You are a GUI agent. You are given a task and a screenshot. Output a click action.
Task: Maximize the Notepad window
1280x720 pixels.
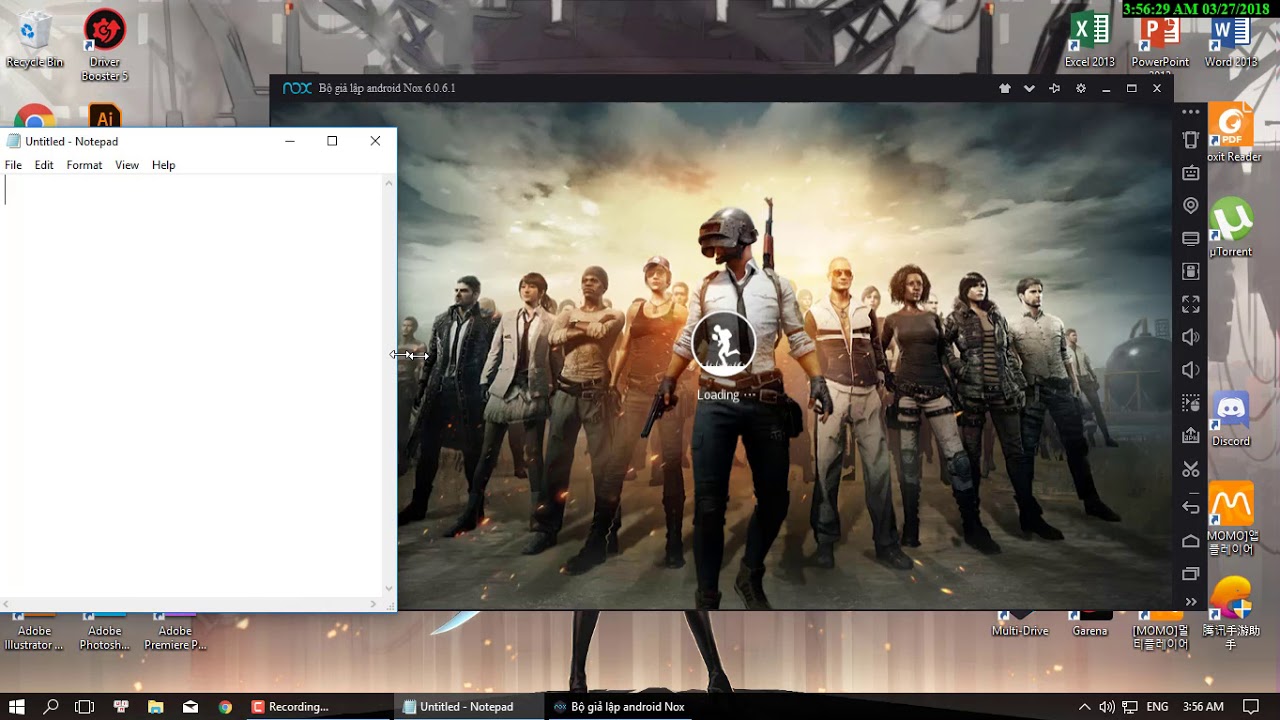pyautogui.click(x=332, y=141)
